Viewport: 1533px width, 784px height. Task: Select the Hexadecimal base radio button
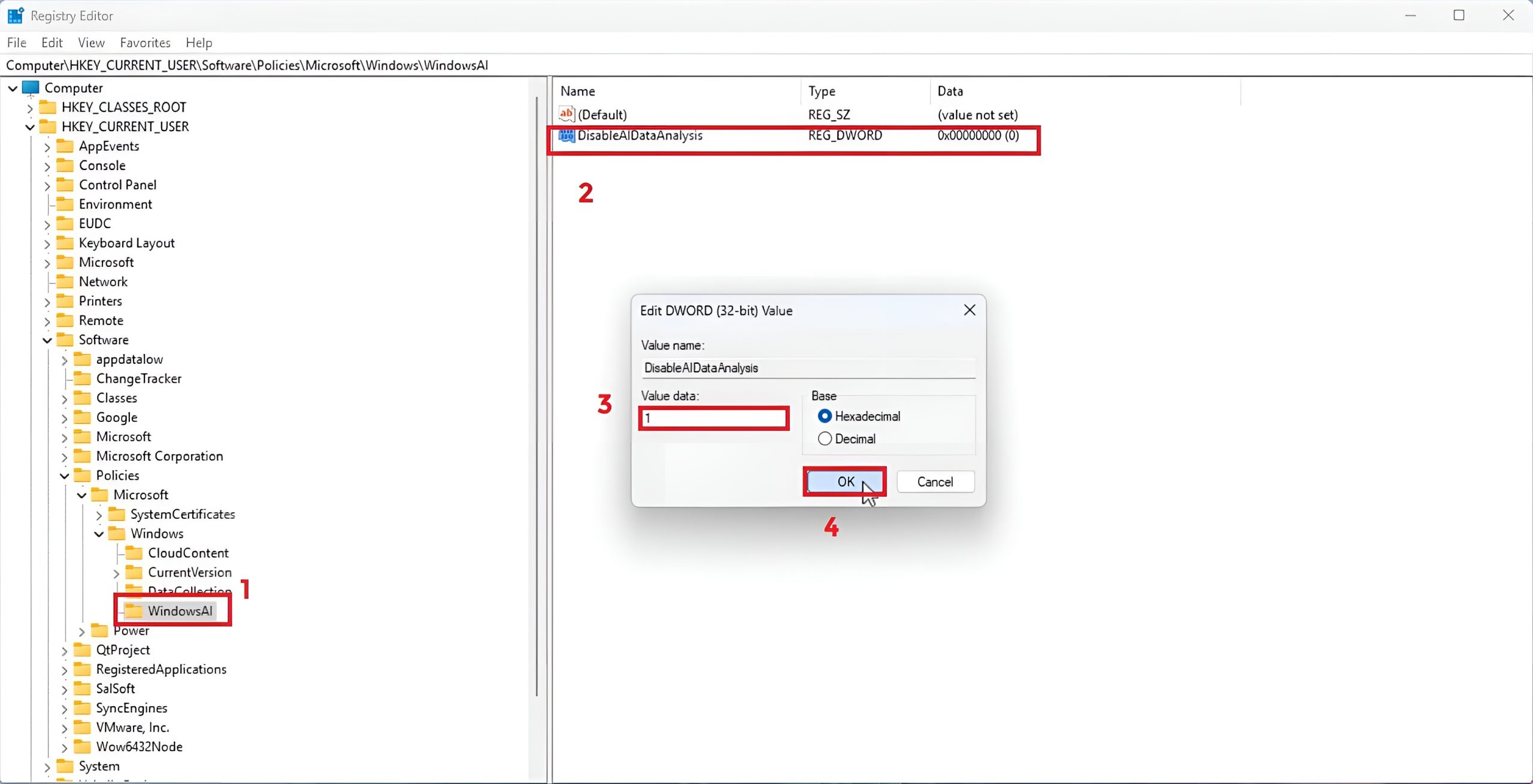[x=825, y=416]
